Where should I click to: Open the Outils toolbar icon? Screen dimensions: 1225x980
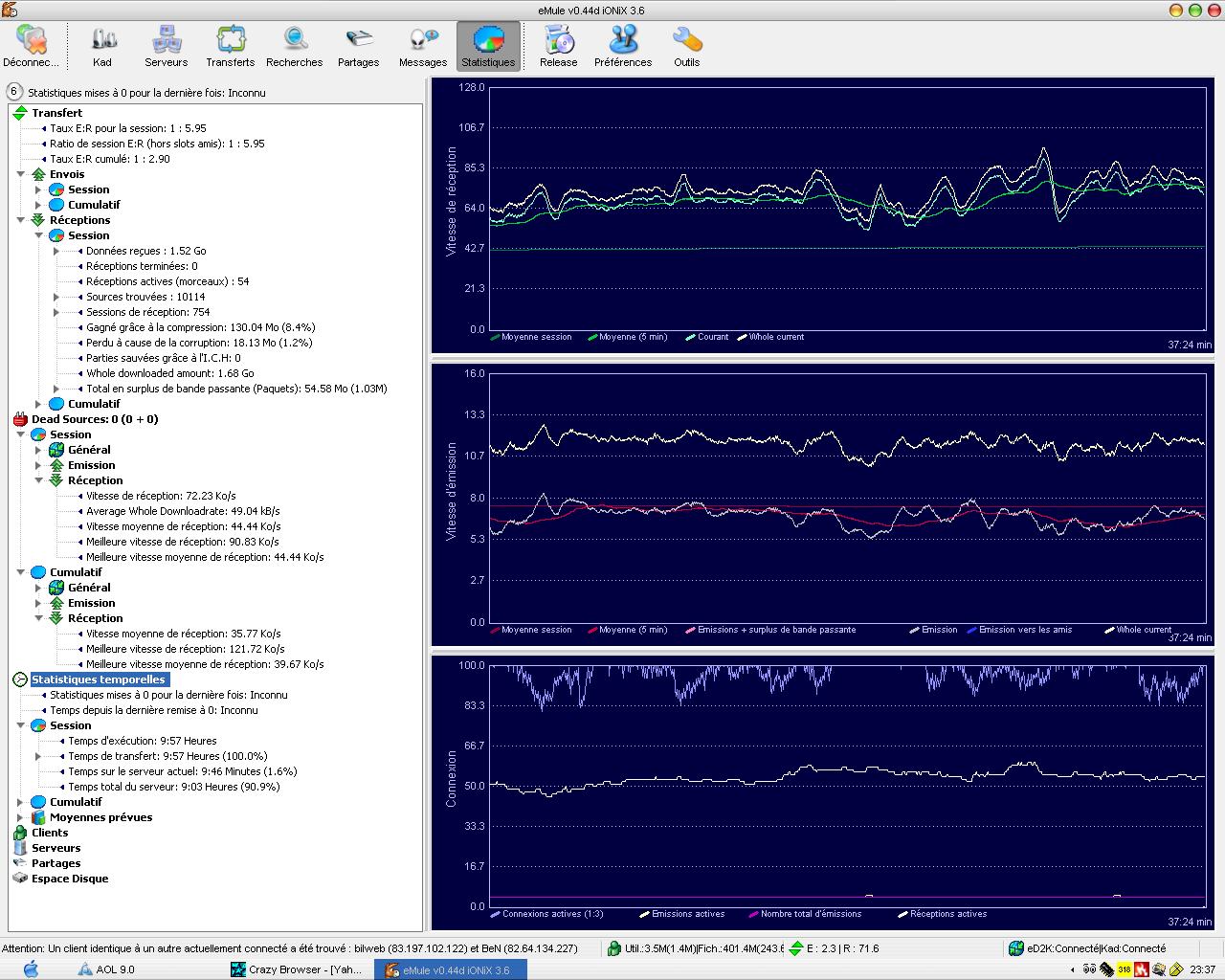point(687,46)
